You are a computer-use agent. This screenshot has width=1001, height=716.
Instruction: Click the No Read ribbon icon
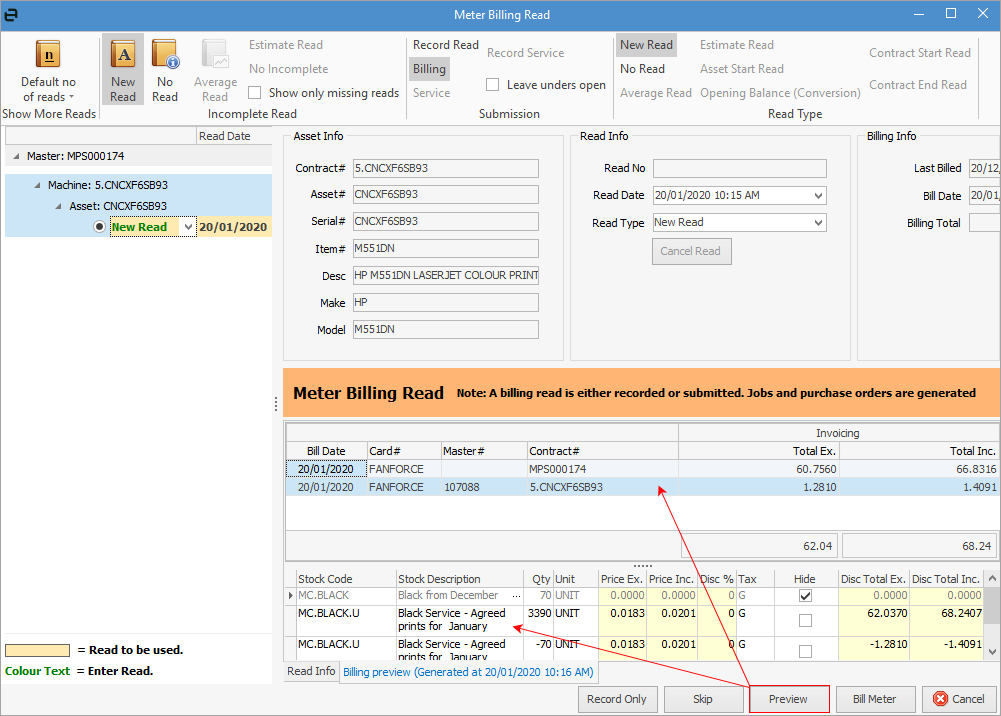(165, 55)
